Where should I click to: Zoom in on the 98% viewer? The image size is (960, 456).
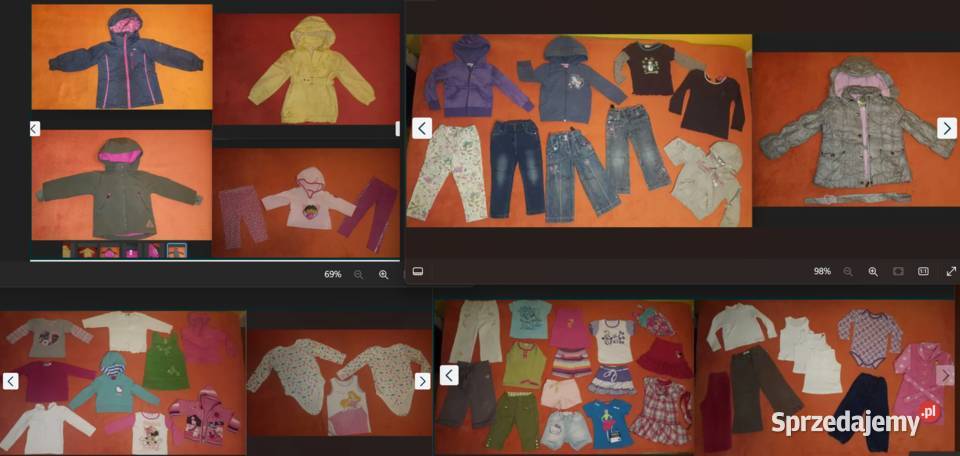(873, 271)
